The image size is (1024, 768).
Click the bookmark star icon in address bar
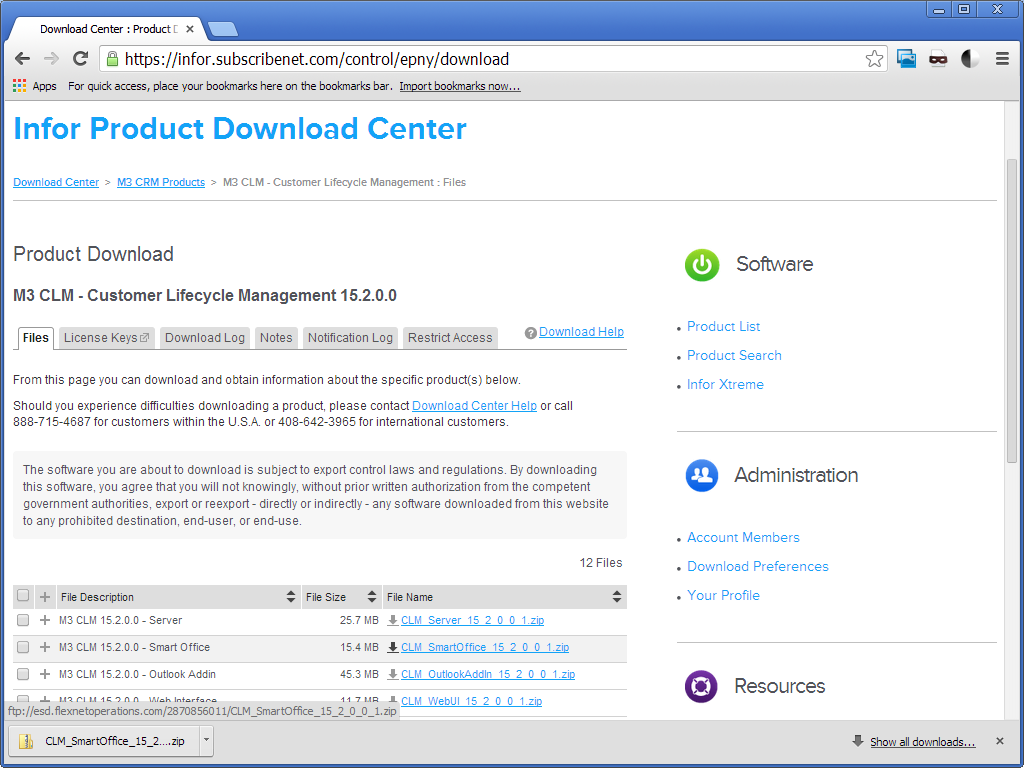874,59
